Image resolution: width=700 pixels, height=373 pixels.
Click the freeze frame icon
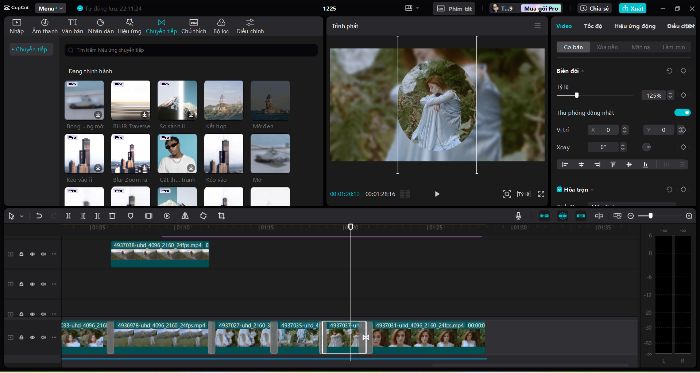[148, 216]
